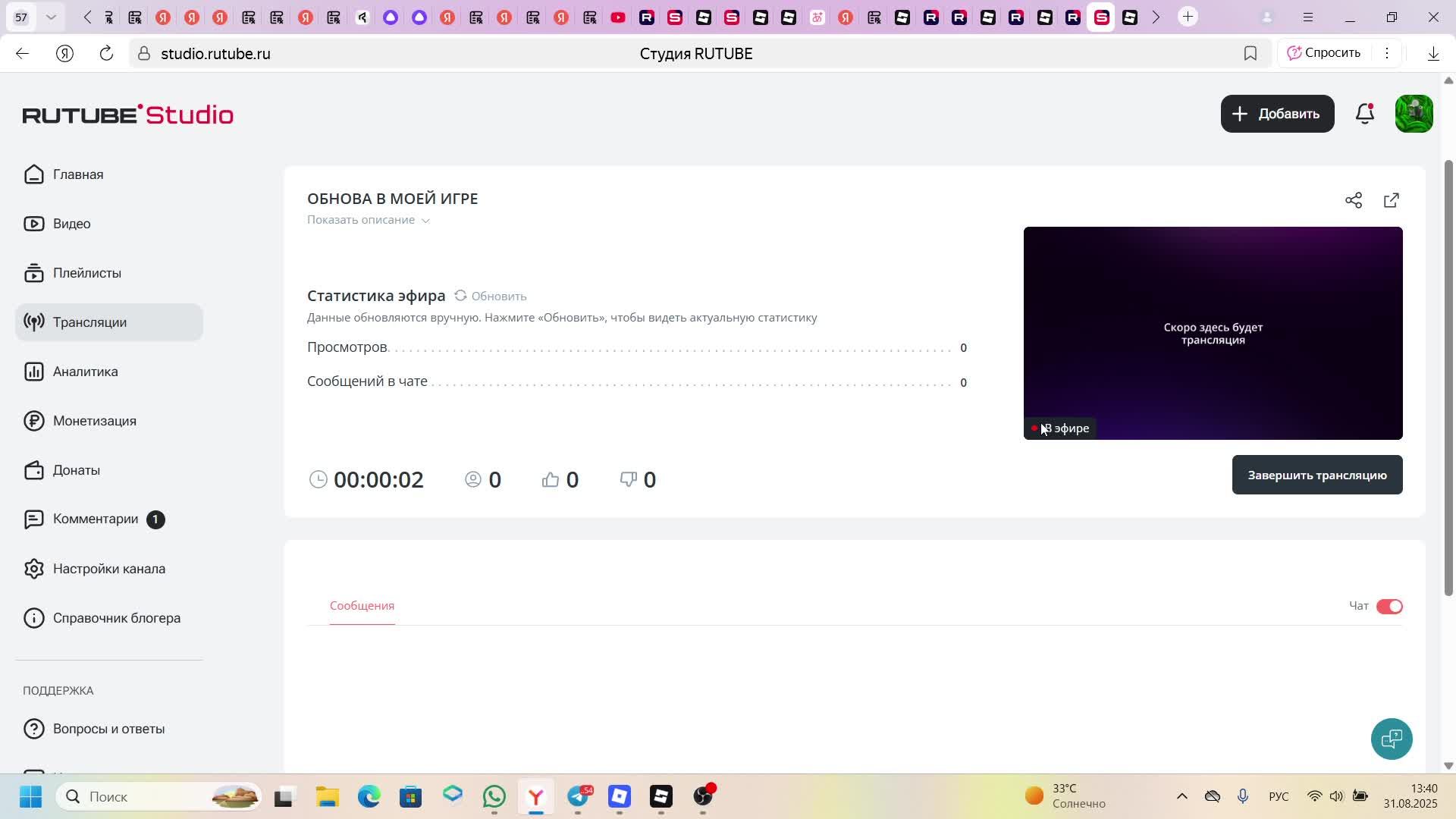1456x819 pixels.
Task: Open stream in new window icon
Action: click(x=1392, y=200)
